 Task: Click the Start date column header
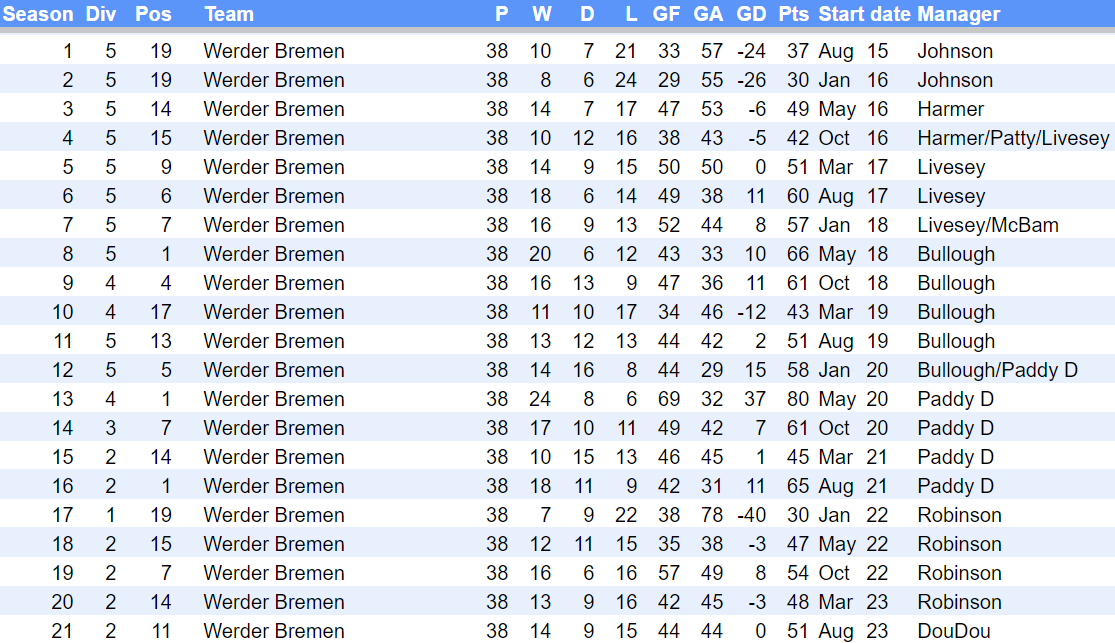click(x=864, y=14)
